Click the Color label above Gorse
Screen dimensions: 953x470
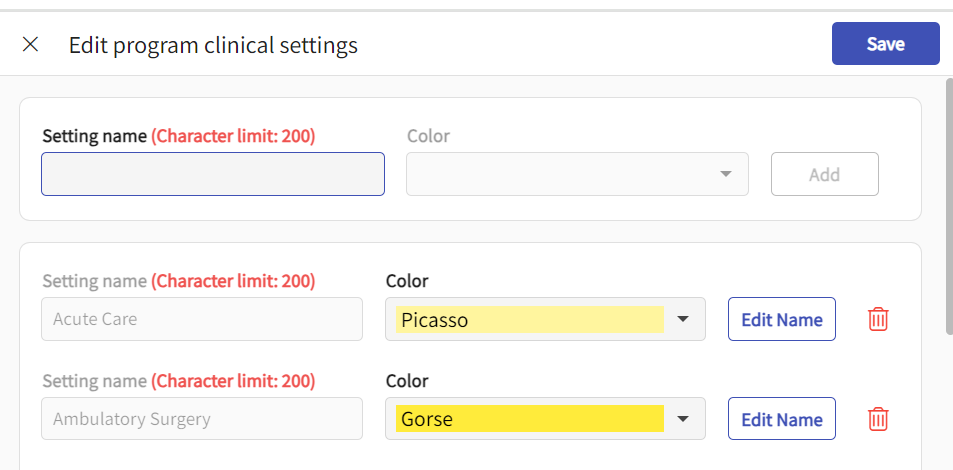click(407, 381)
